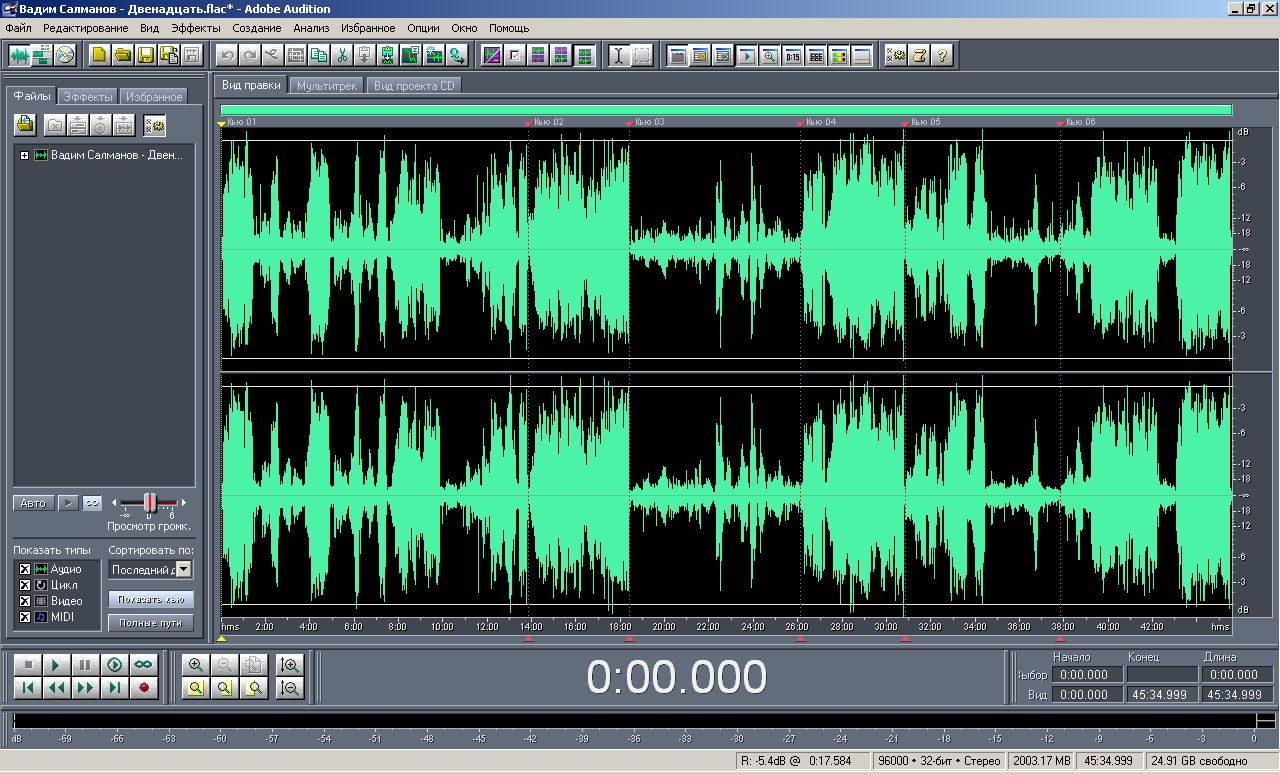The height and width of the screenshot is (774, 1280).
Task: Open toolbar magnifier zoom panel button
Action: (x=769, y=55)
